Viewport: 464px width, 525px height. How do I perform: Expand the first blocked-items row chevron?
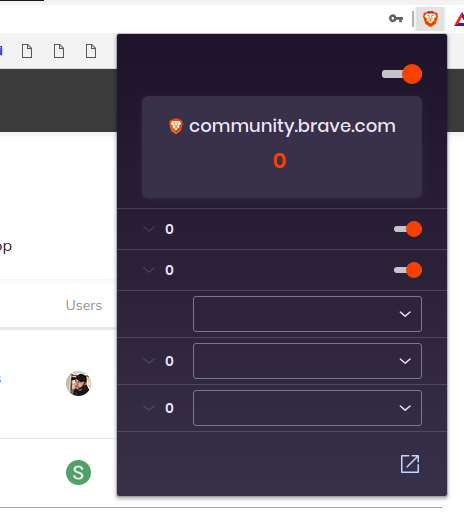pos(149,229)
